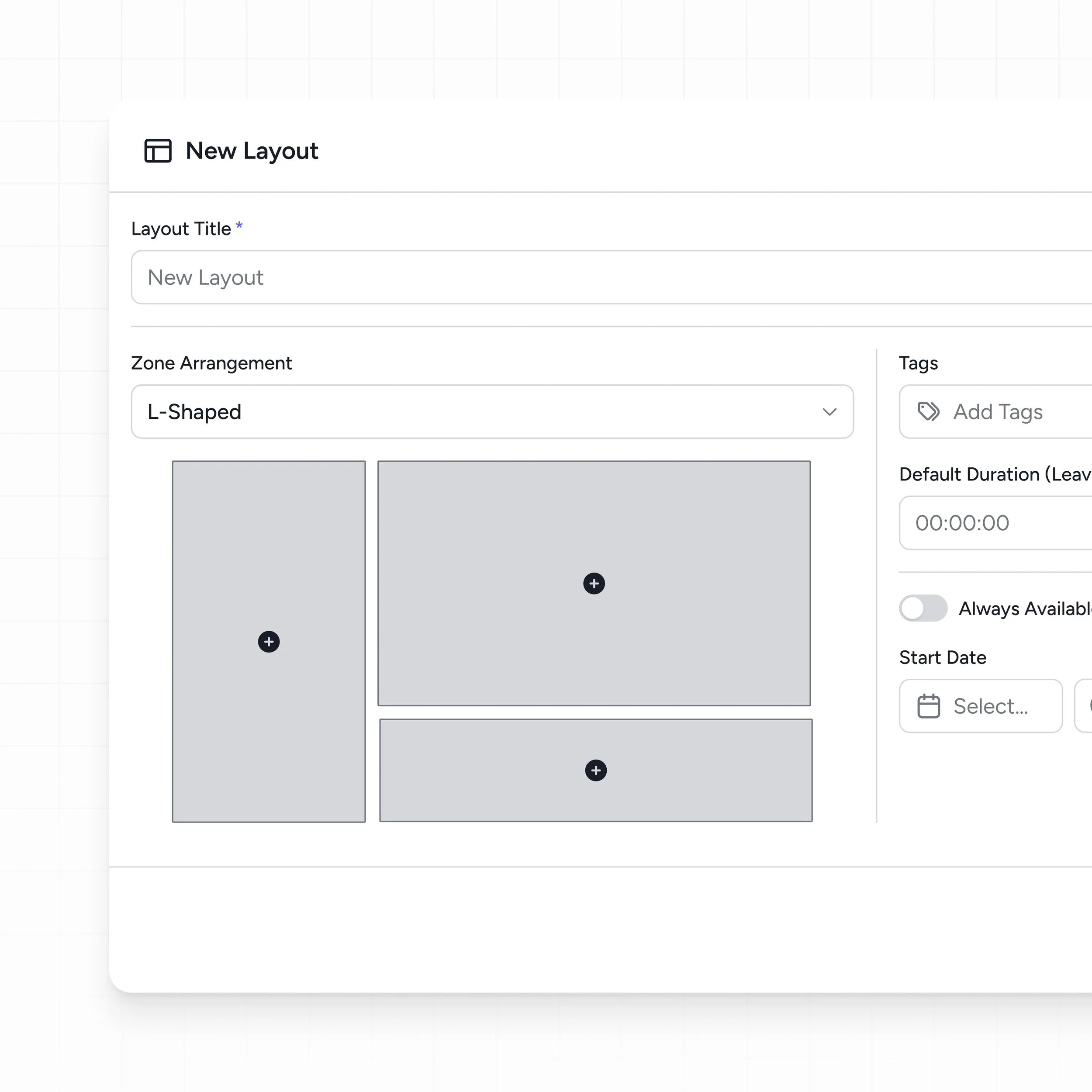Click the Always Available label to toggle it
Screen dimensions: 1092x1092
(1023, 608)
